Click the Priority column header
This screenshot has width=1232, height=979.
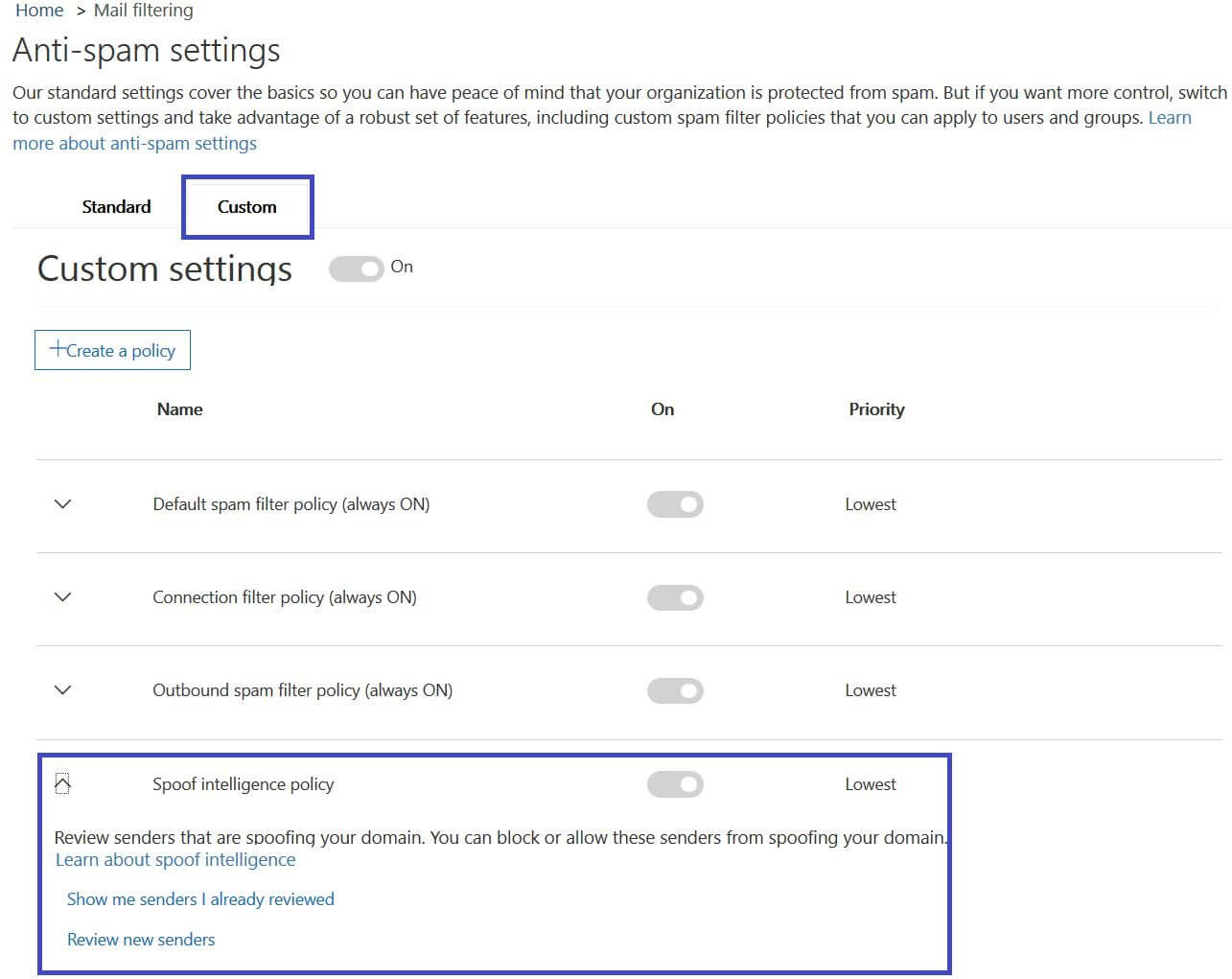(x=876, y=409)
